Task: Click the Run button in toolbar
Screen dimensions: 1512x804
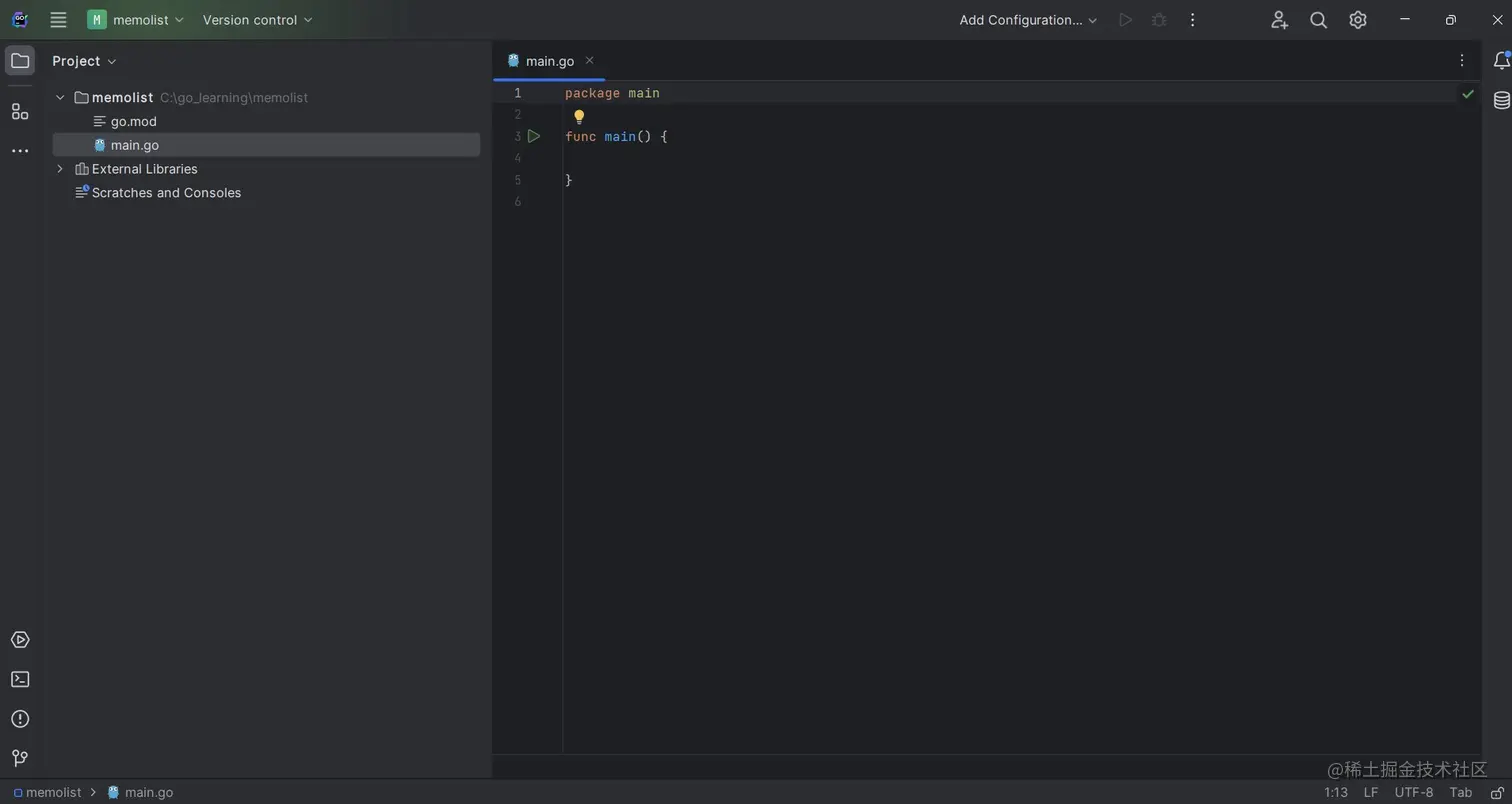Action: (x=1125, y=20)
